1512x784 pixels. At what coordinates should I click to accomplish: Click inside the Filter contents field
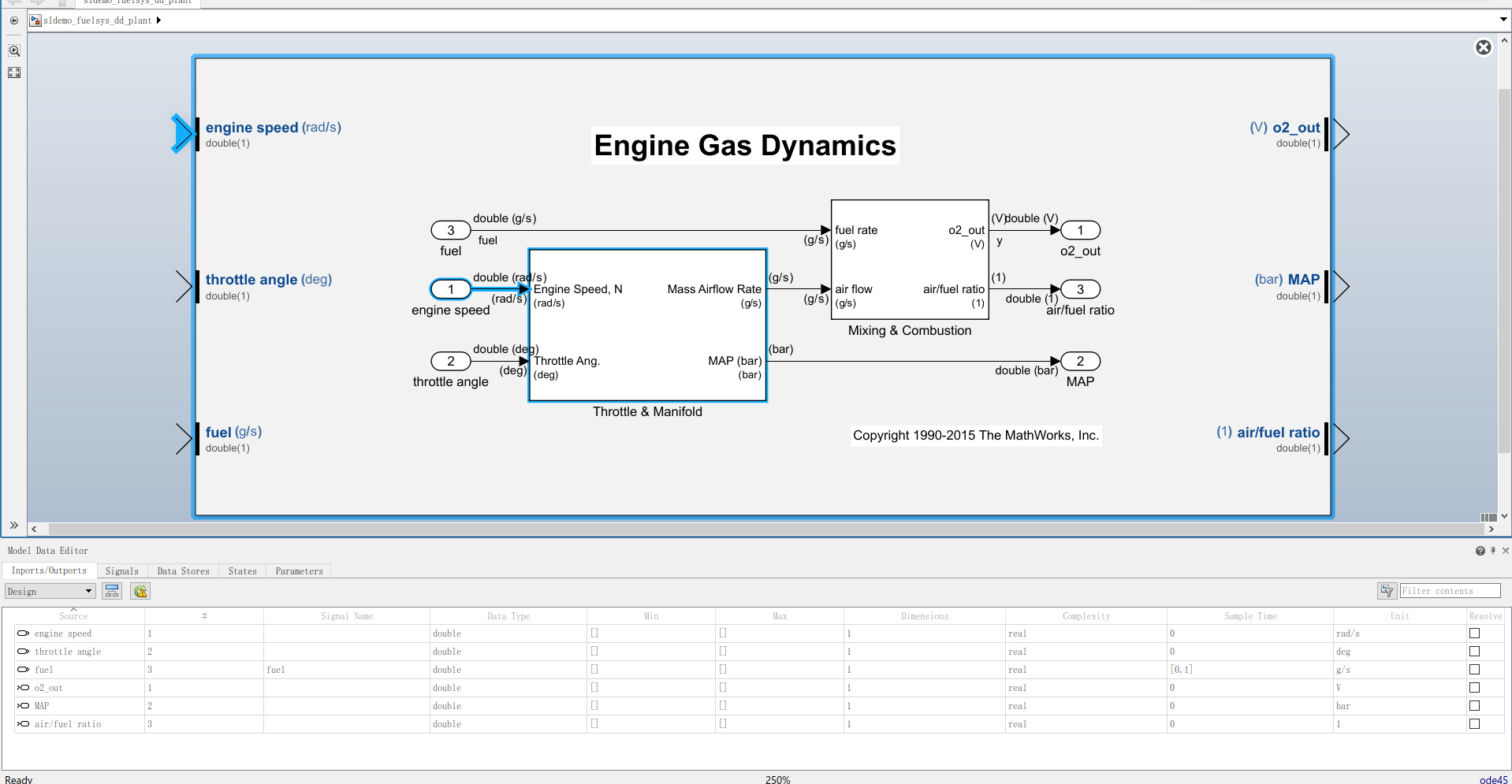[x=1451, y=590]
